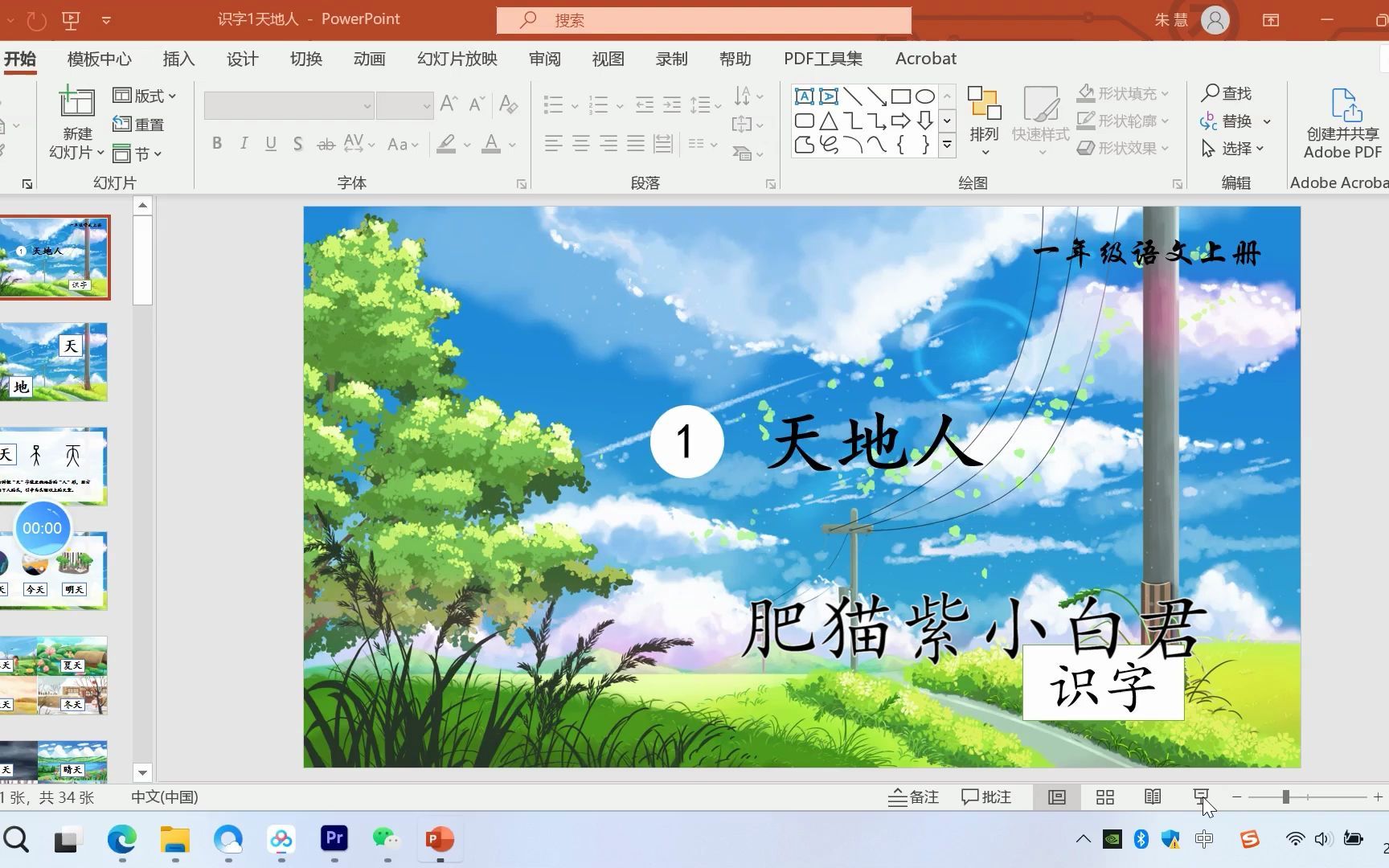Toggle bold formatting
1389x868 pixels.
217,144
